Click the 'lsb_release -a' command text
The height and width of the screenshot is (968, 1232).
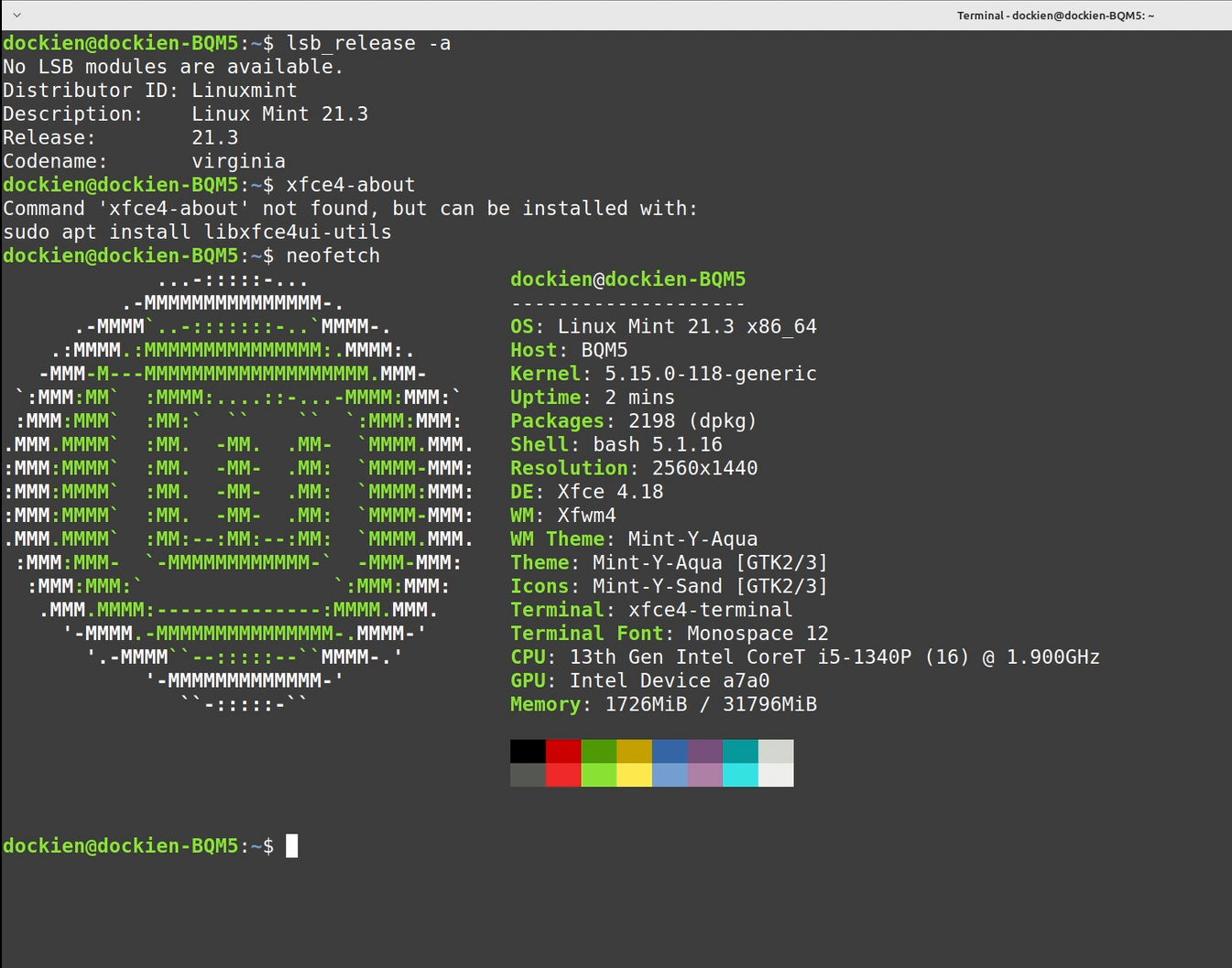click(368, 43)
